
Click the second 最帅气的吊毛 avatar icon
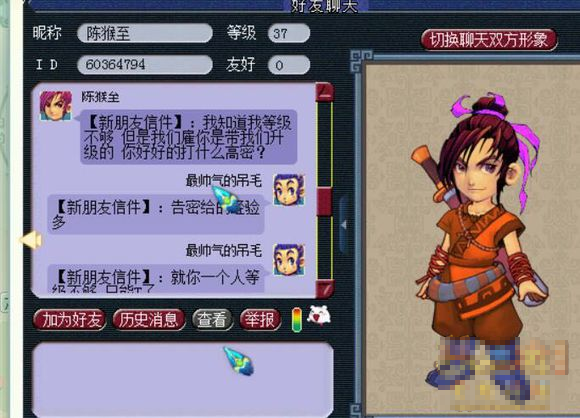click(x=289, y=259)
